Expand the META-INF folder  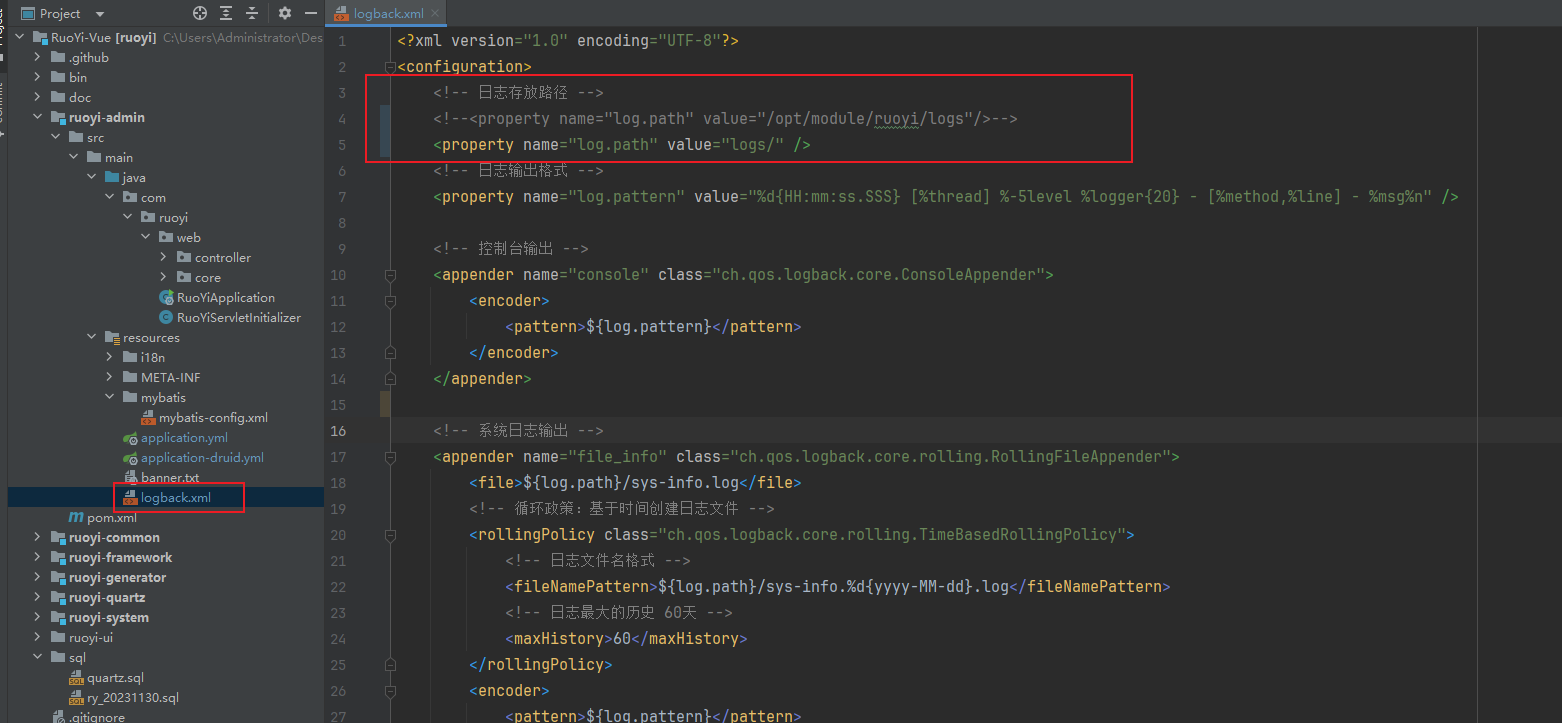[x=110, y=377]
